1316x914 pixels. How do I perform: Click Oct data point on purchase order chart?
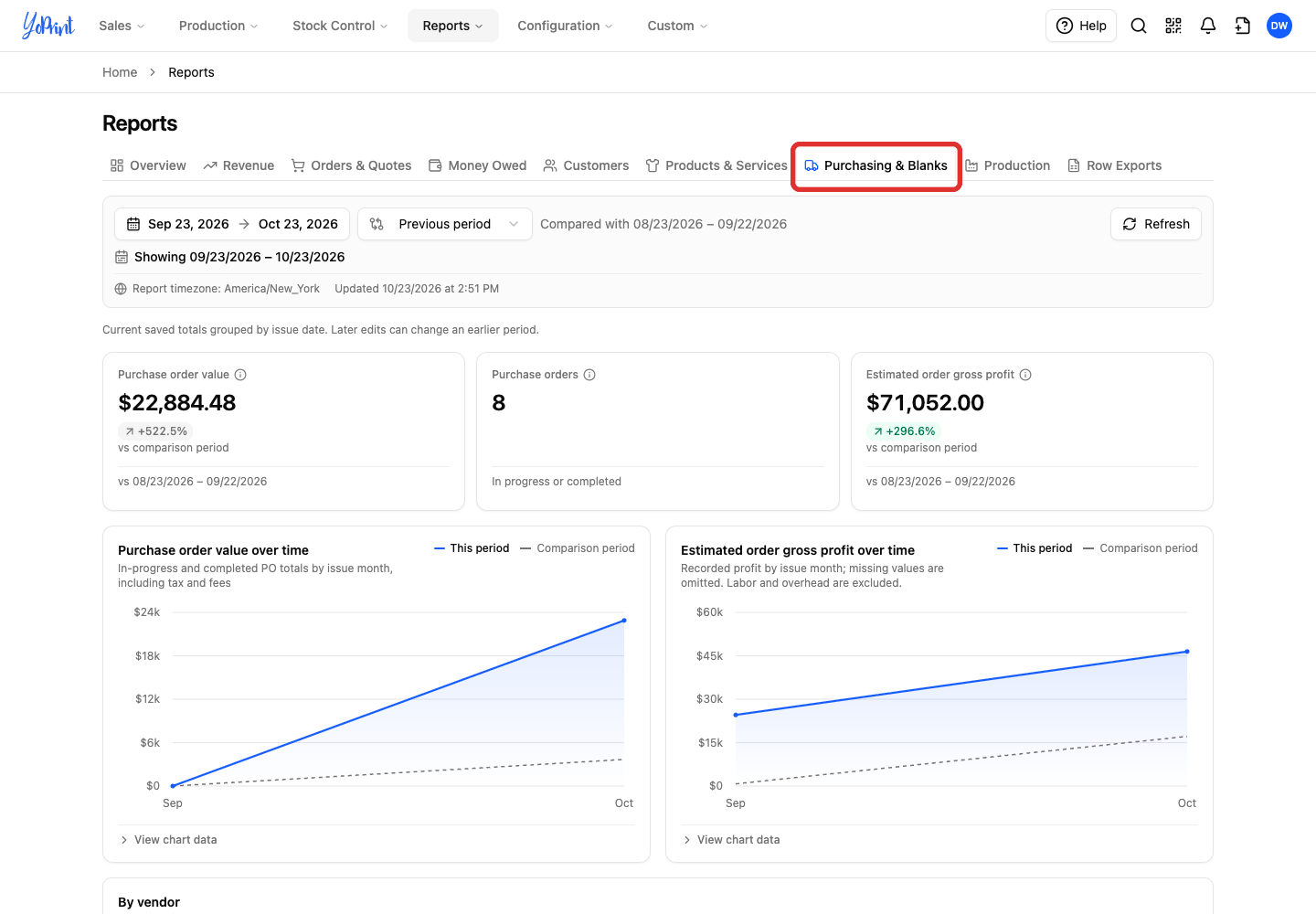click(624, 621)
